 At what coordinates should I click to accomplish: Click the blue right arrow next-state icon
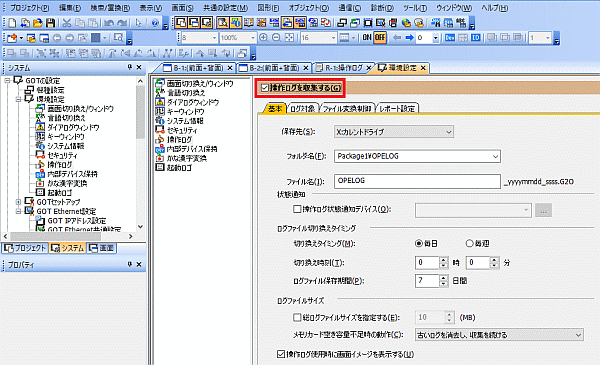tap(409, 37)
